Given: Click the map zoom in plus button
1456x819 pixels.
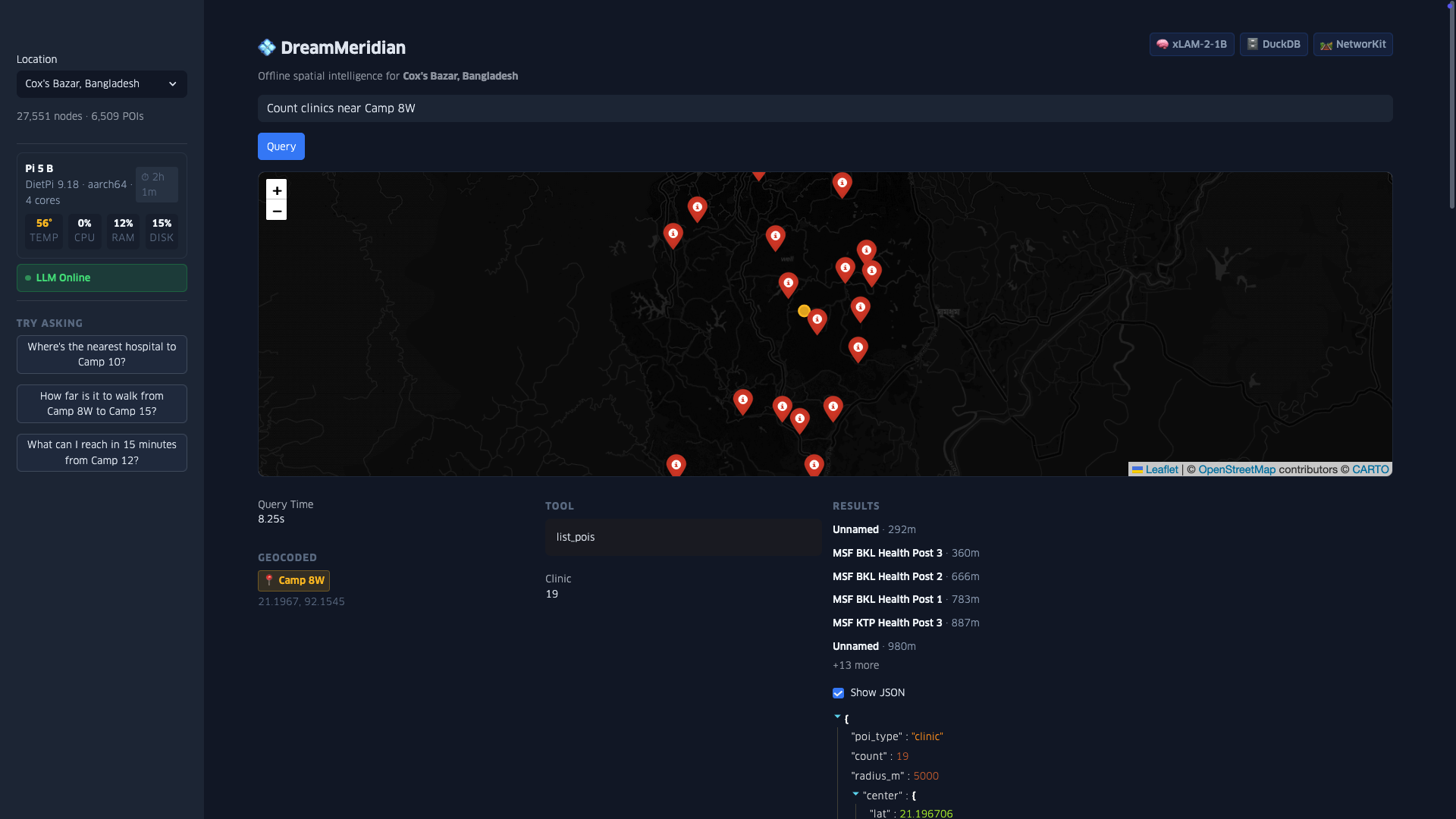Looking at the screenshot, I should tap(276, 190).
